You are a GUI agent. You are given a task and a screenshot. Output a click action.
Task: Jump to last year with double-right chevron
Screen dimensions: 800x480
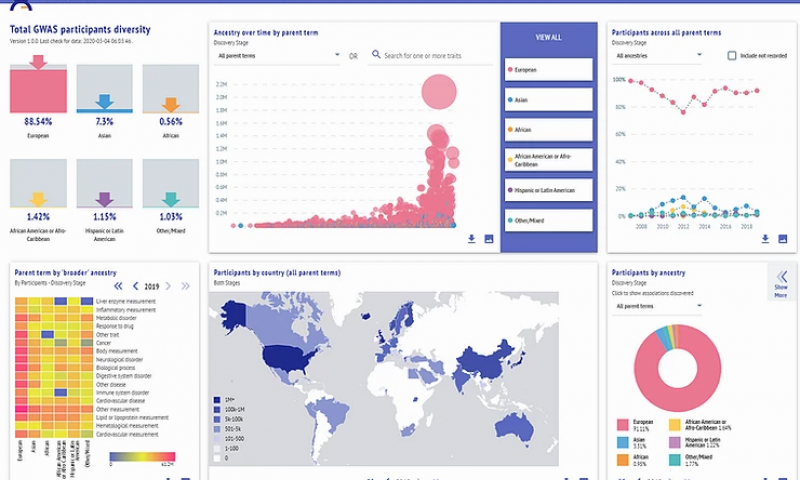(185, 286)
